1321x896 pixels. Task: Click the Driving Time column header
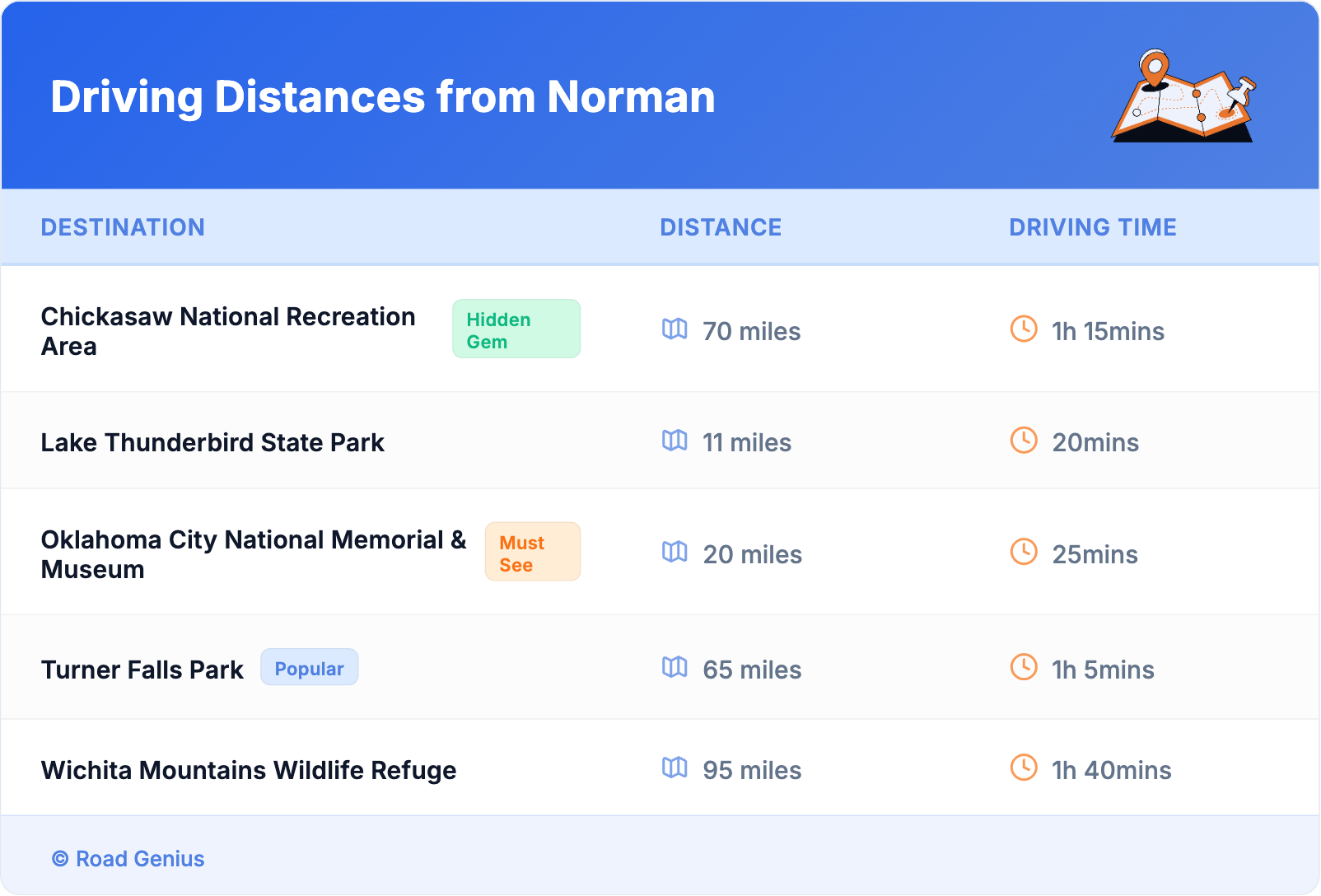pyautogui.click(x=1092, y=227)
